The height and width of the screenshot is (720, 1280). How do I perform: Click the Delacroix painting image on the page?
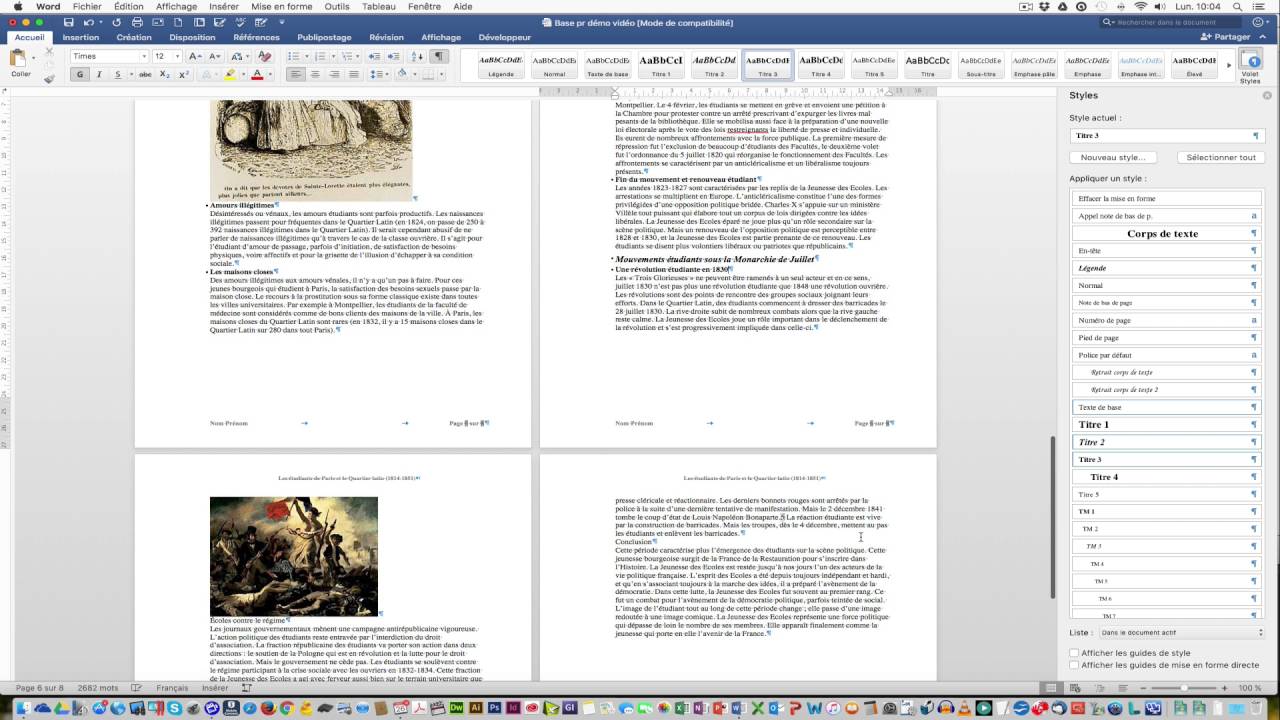click(294, 557)
